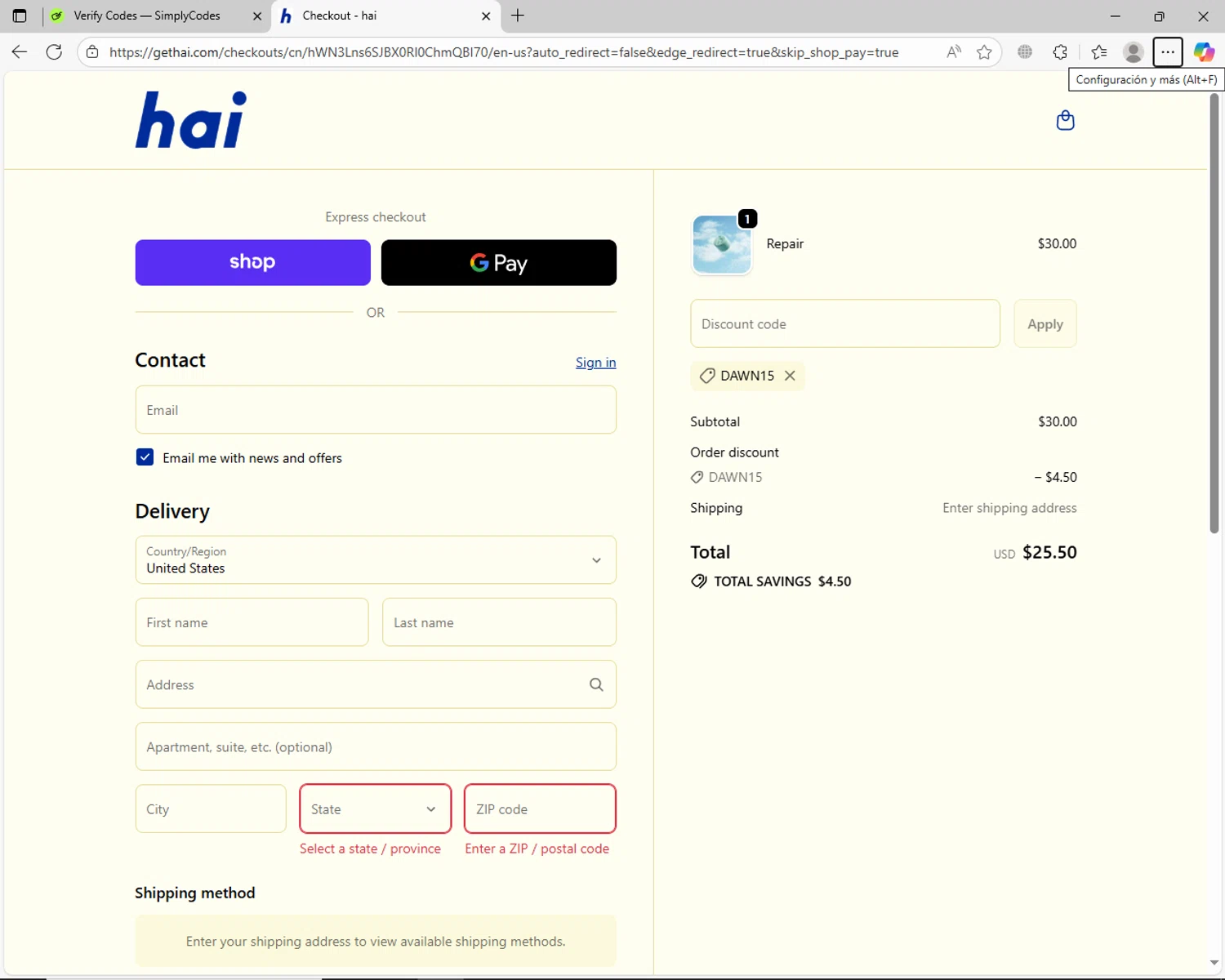Image resolution: width=1225 pixels, height=980 pixels.
Task: Click the Repair item name
Action: click(785, 244)
